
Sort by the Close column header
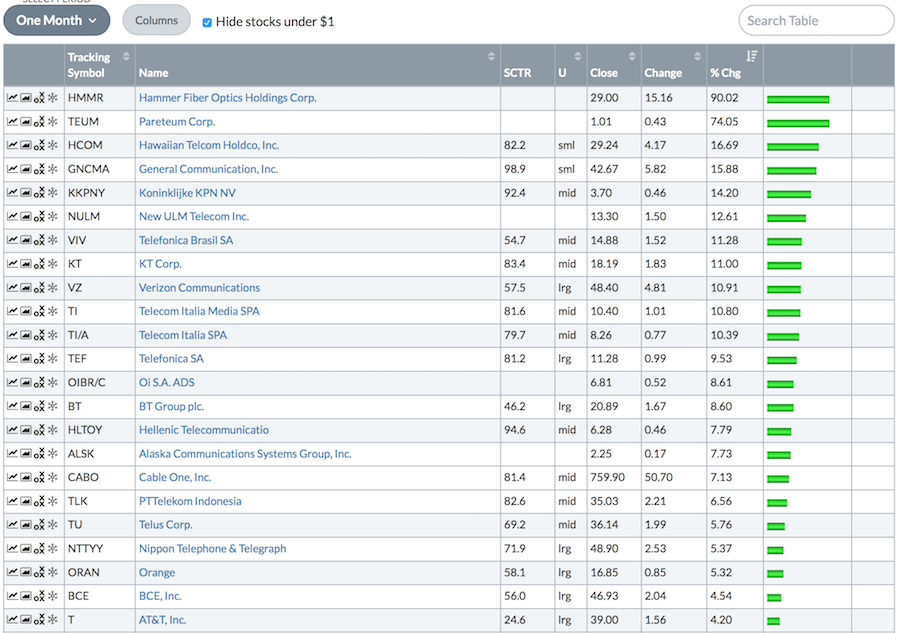tap(604, 73)
